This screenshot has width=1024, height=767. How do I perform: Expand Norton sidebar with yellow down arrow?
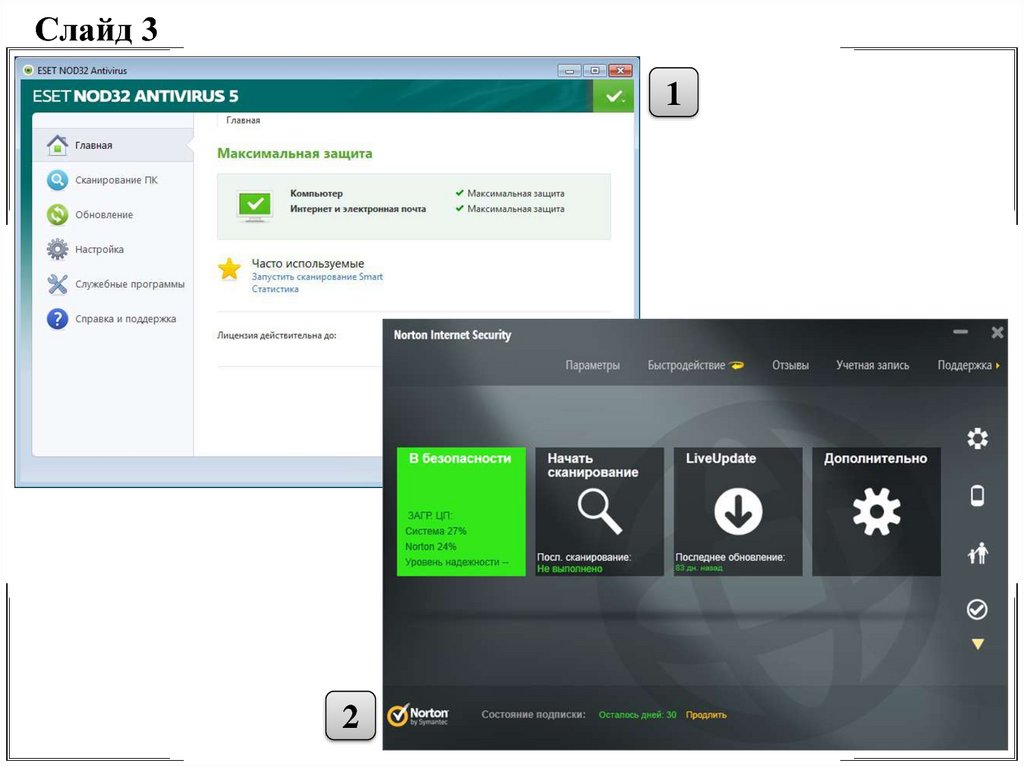[x=977, y=645]
